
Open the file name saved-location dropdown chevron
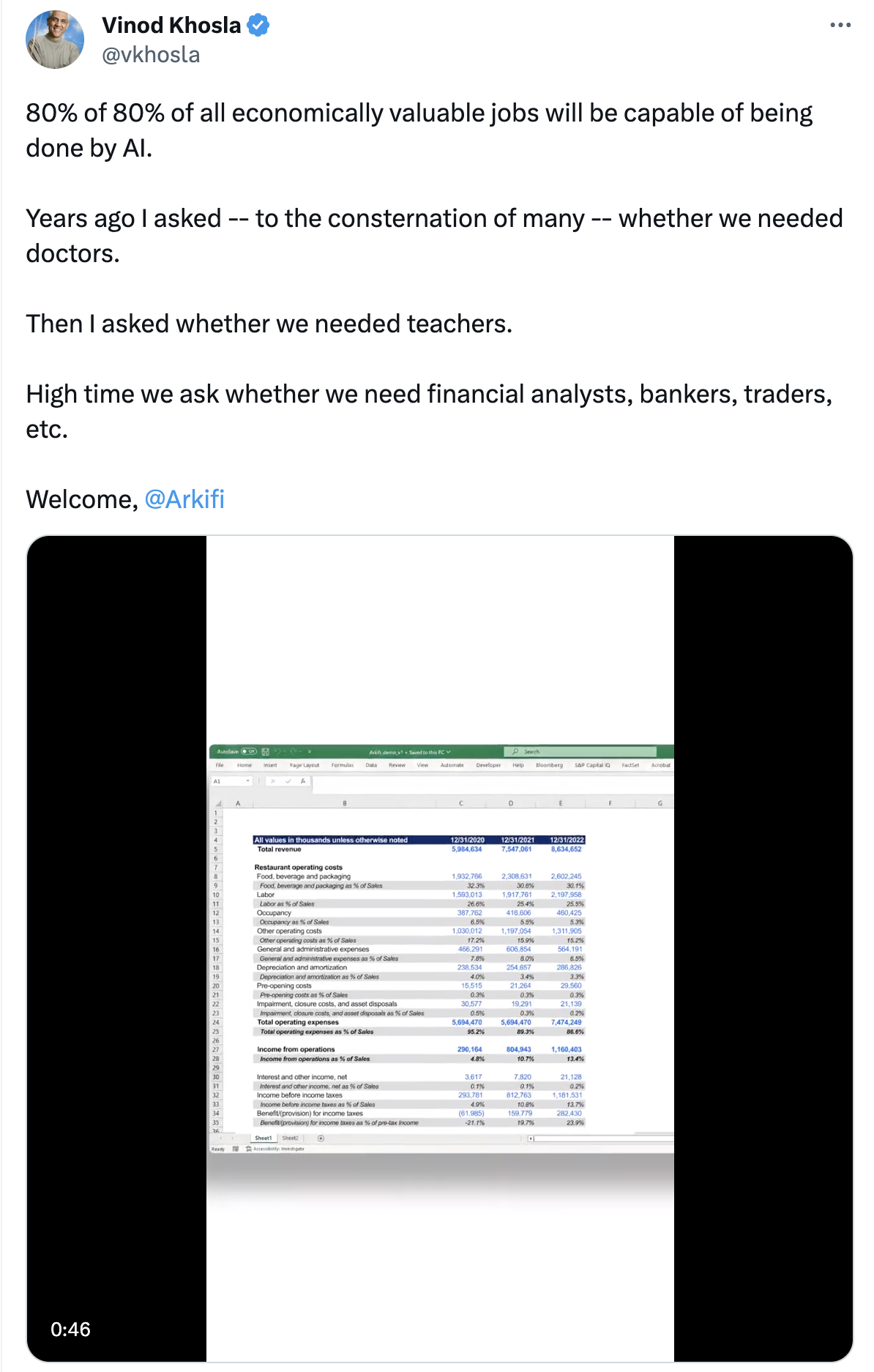[449, 752]
